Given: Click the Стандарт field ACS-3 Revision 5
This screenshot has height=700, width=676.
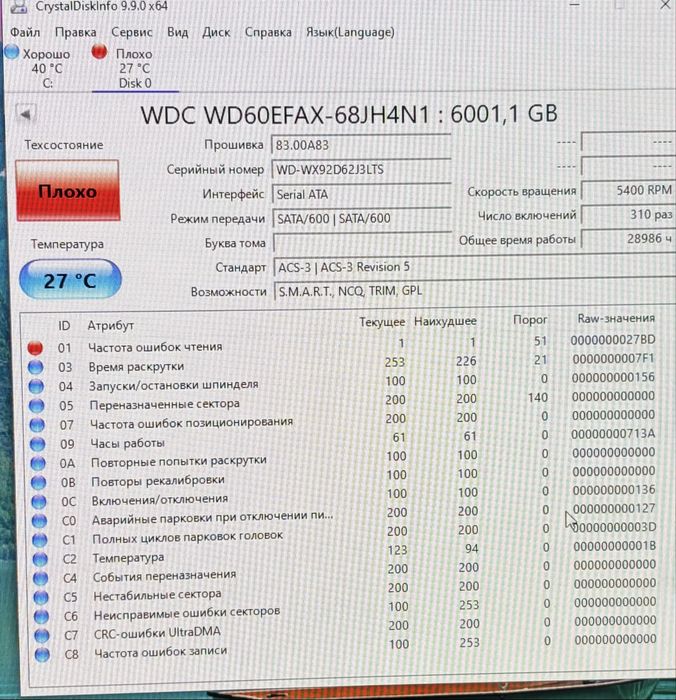Looking at the screenshot, I should [x=474, y=267].
